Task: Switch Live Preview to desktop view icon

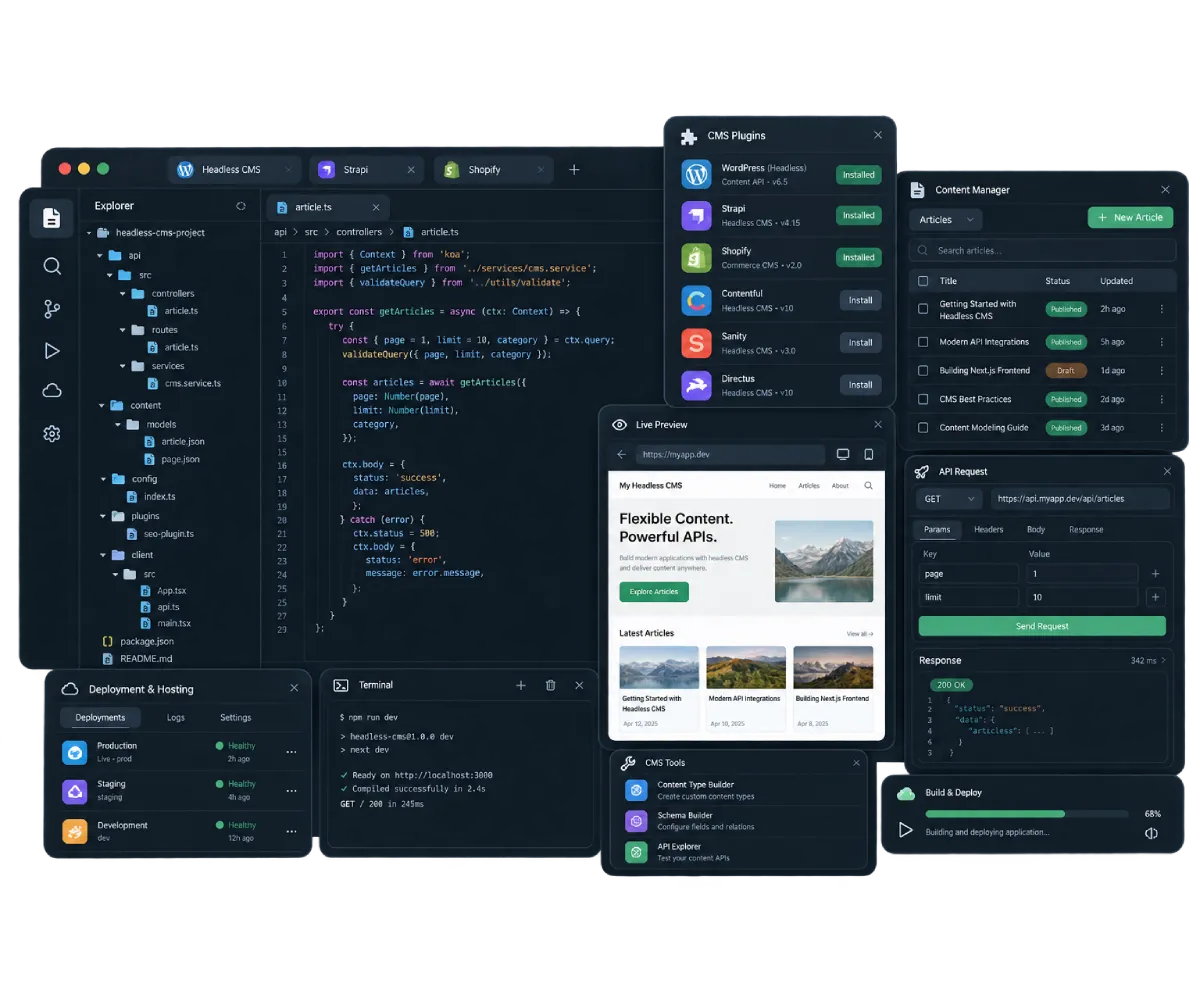Action: point(843,454)
